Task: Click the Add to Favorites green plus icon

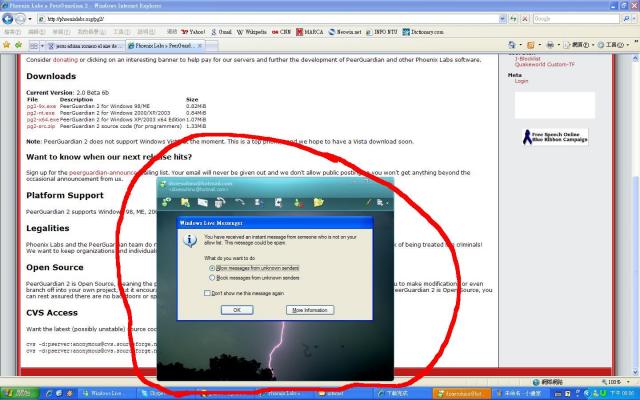Action: click(x=18, y=45)
